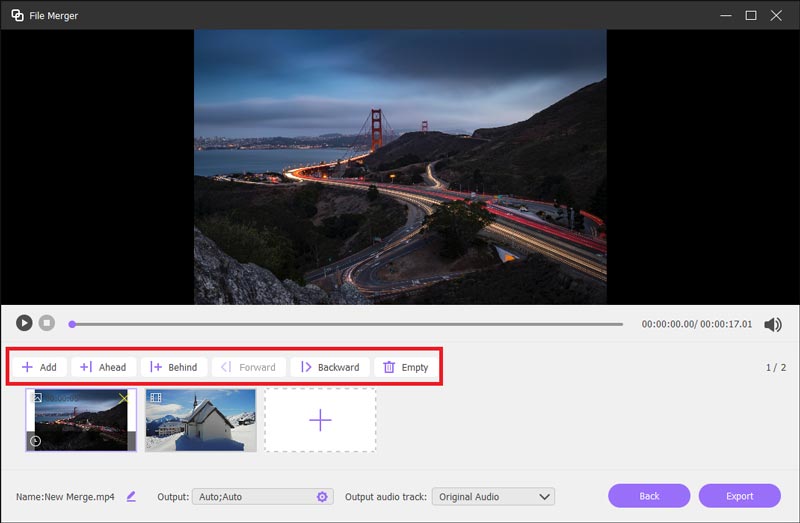The image size is (800, 523).
Task: Click the 1 / 2 clip counter
Action: (x=776, y=367)
